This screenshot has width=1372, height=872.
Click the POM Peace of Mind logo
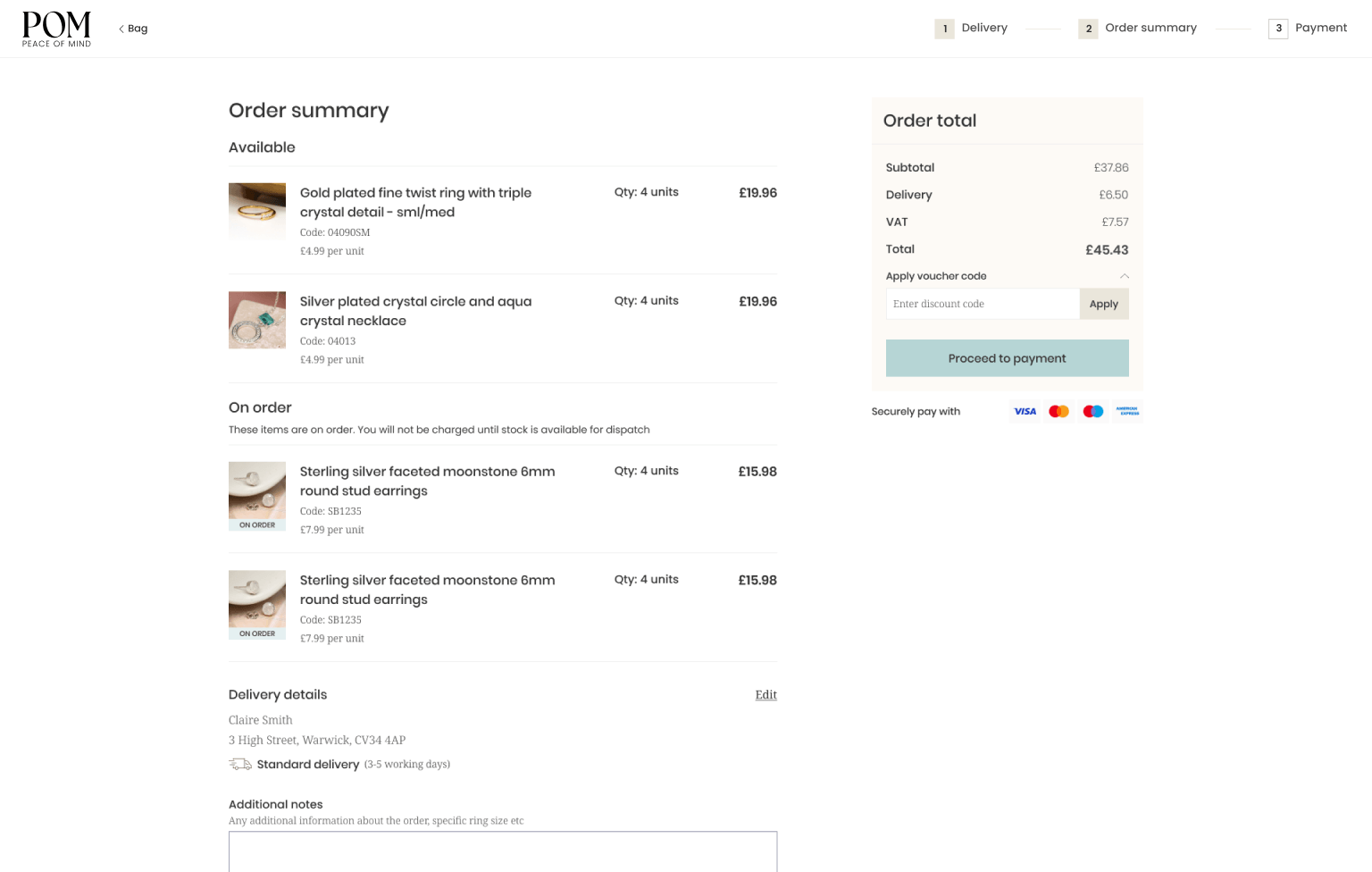coord(56,29)
